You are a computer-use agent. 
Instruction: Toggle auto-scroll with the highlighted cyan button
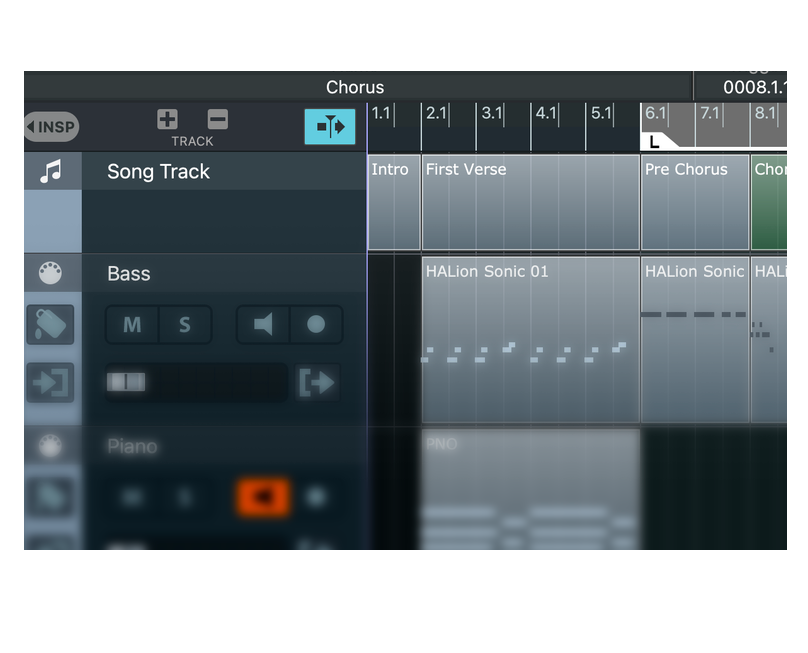(330, 127)
